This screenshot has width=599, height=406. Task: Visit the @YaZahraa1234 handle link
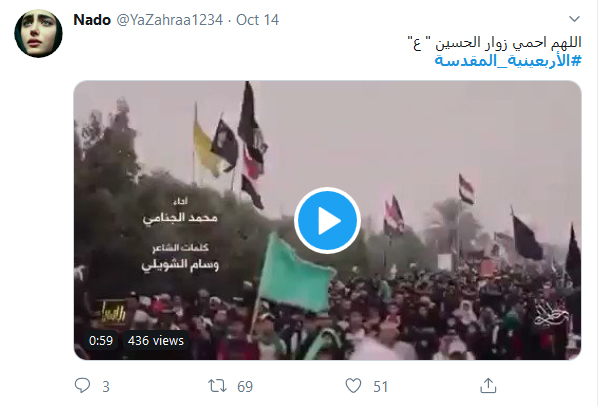[x=170, y=20]
